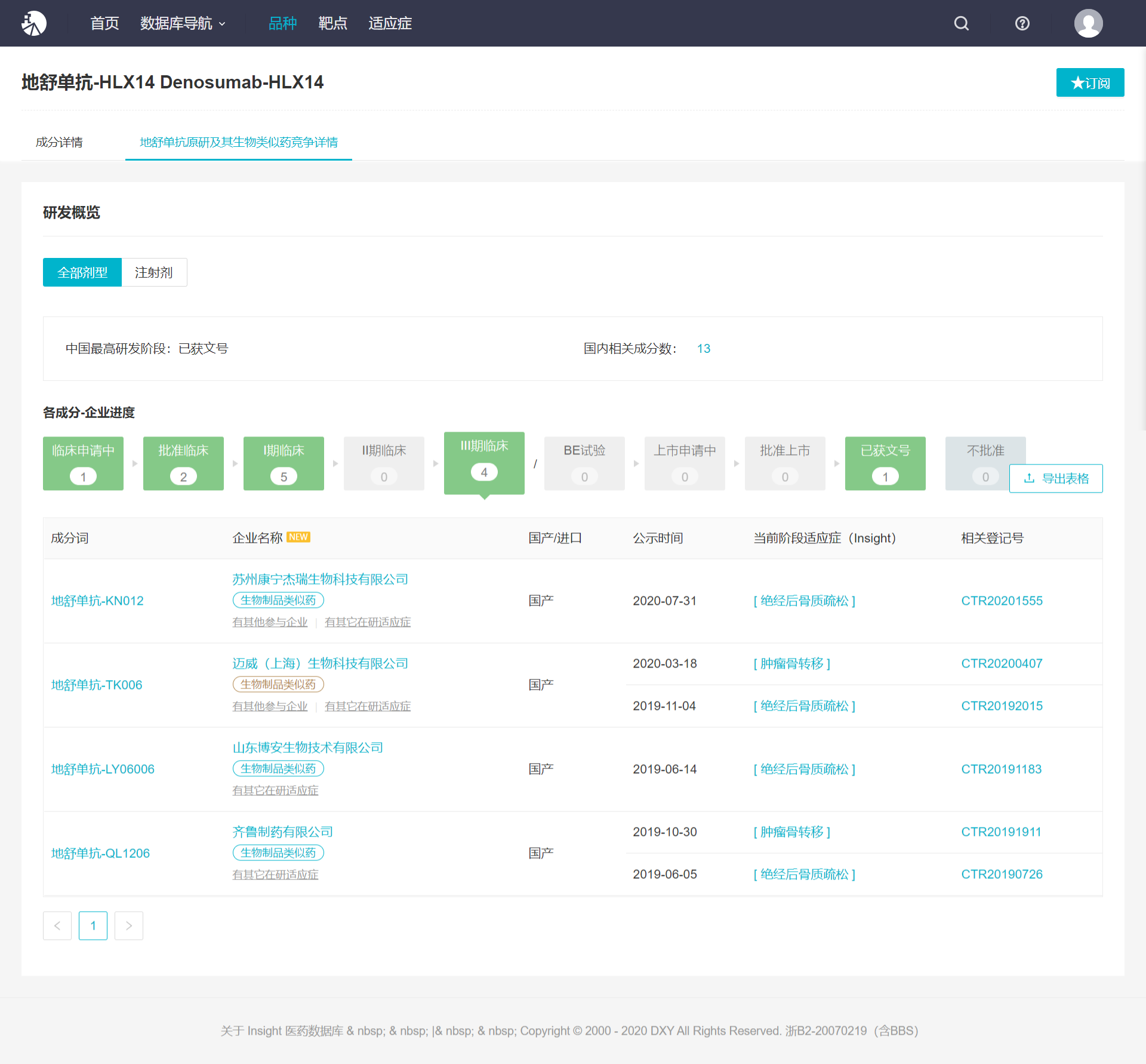Open registration CTR20192015
The image size is (1146, 1064).
pos(1002,706)
